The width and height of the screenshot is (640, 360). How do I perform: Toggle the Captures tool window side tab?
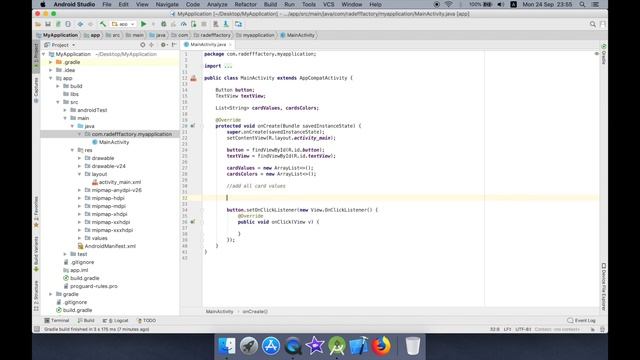coord(36,90)
